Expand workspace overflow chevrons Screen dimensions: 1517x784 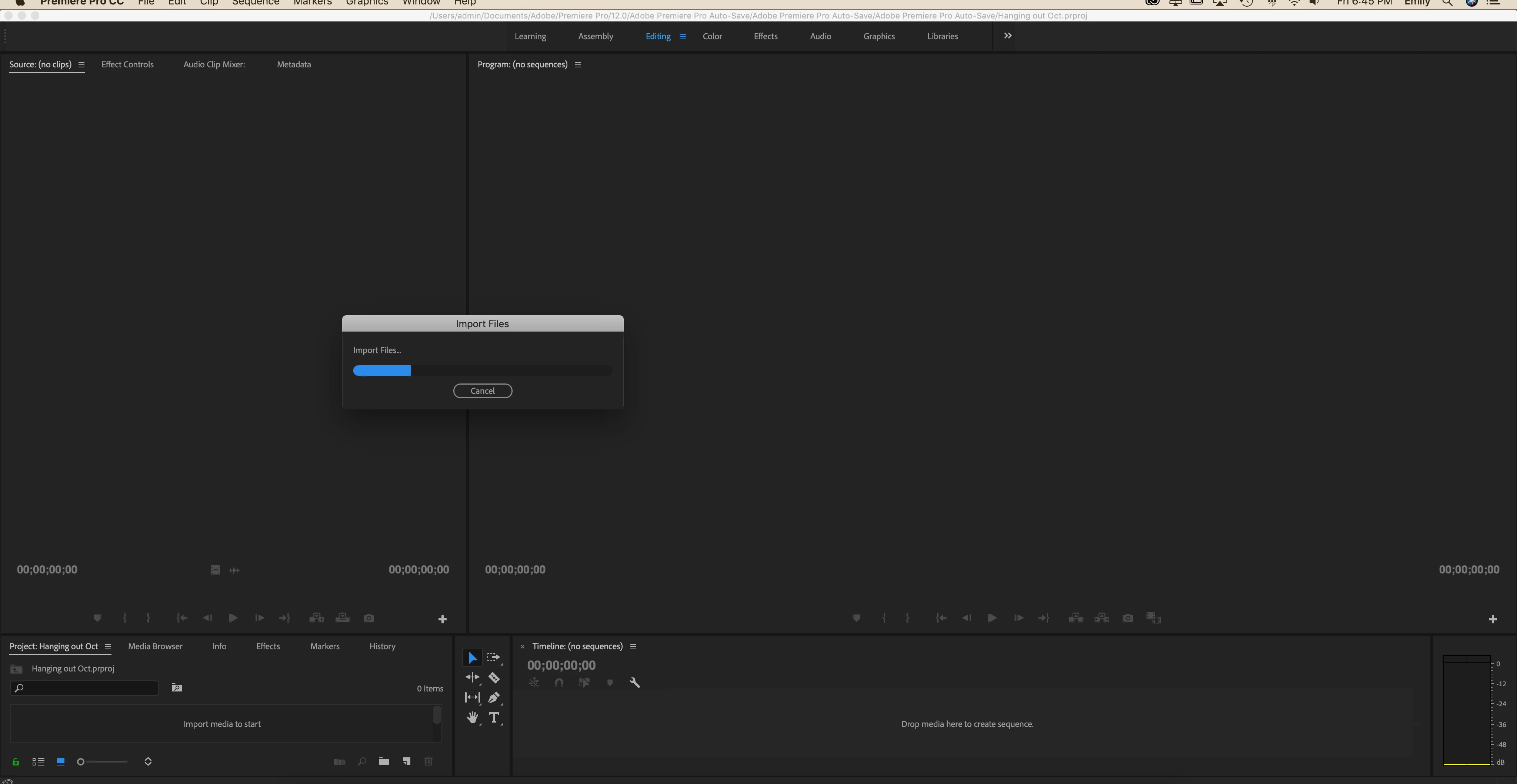tap(1008, 36)
